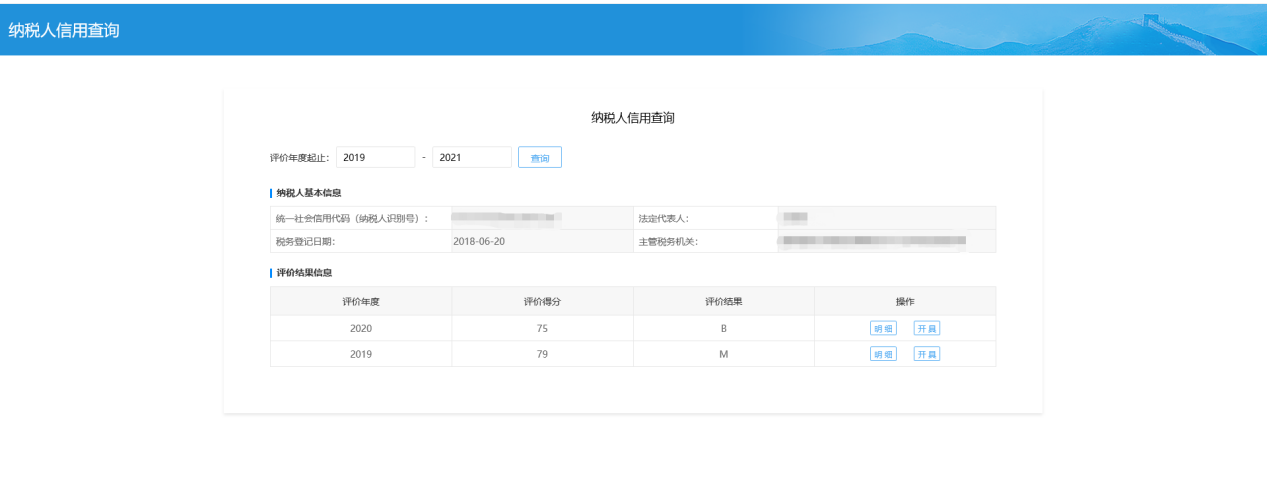The width and height of the screenshot is (1267, 489).
Task: Focus the end year field showing 2021
Action: click(472, 158)
